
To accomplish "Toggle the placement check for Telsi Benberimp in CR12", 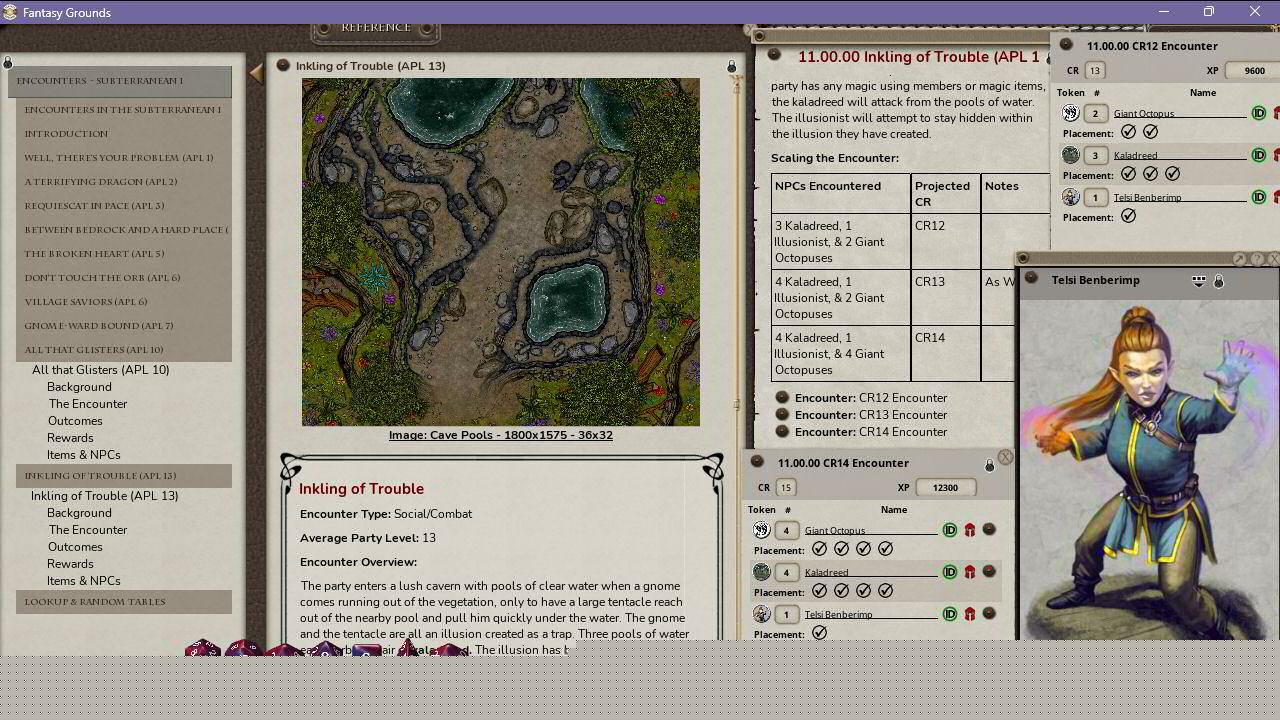I will pos(1129,216).
